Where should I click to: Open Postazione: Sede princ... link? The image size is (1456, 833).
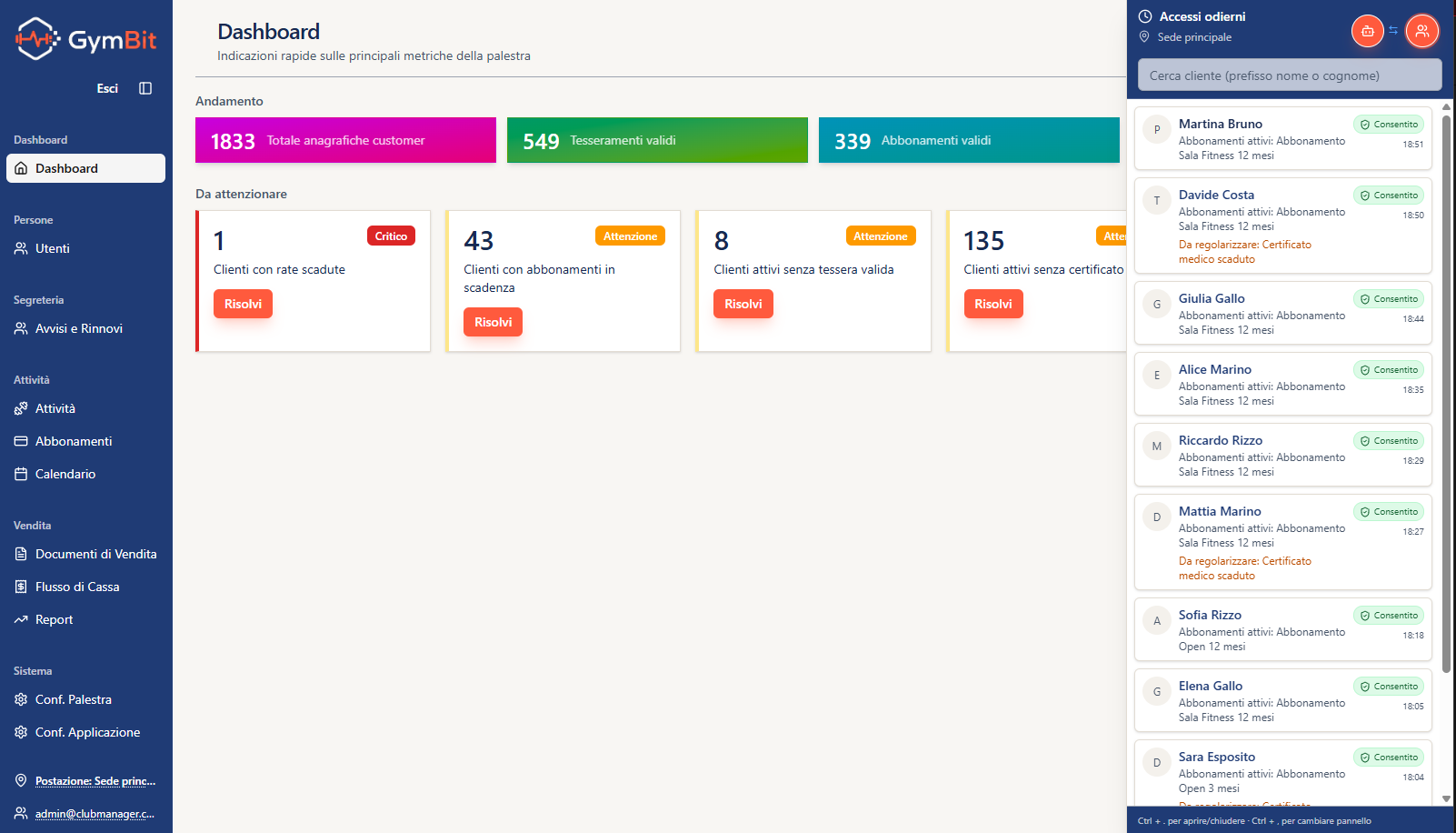[x=95, y=780]
